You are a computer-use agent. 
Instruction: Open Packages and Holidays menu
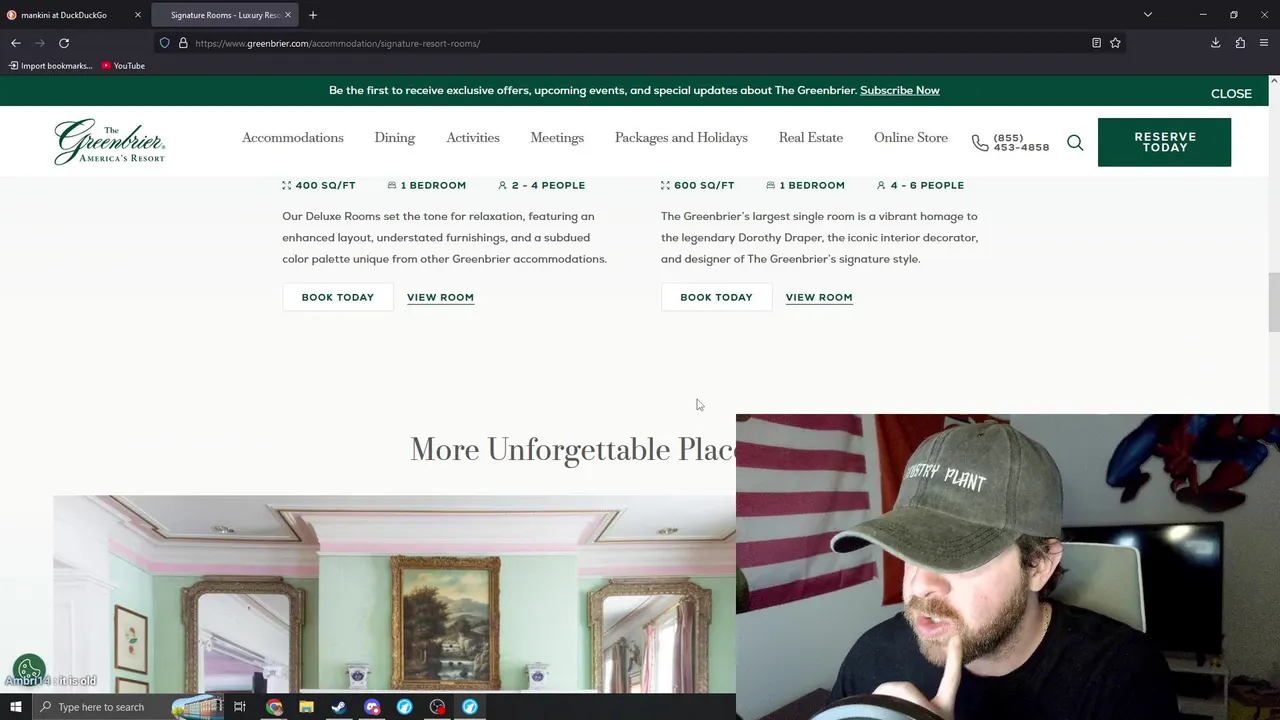[x=681, y=138]
